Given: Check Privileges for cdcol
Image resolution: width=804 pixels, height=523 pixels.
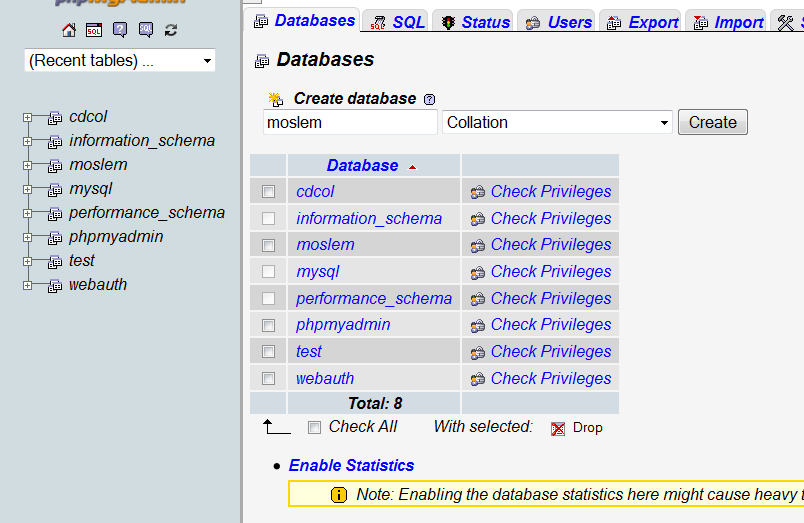Looking at the screenshot, I should click(x=551, y=191).
